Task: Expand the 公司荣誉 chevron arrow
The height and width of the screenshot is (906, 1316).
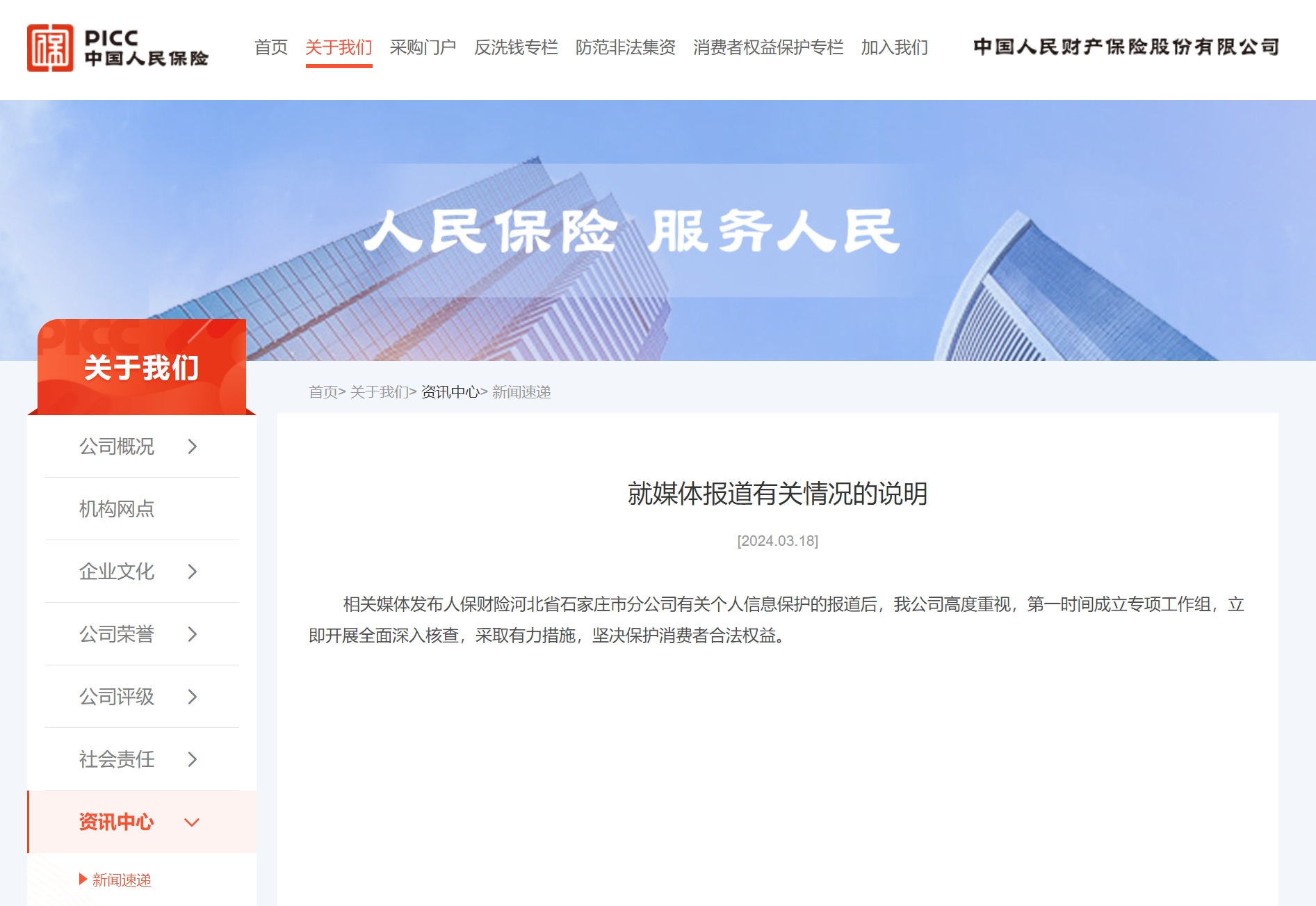Action: [193, 634]
